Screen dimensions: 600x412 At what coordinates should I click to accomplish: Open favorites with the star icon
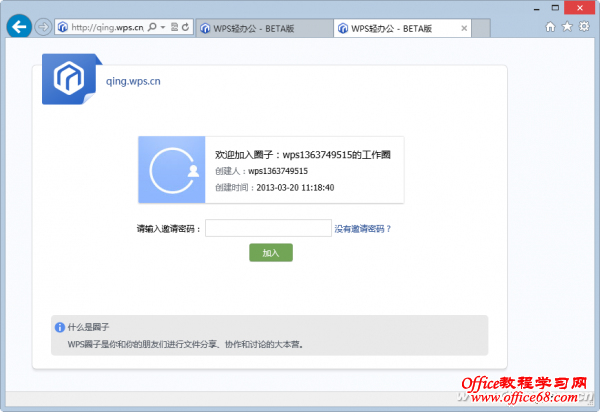[x=567, y=26]
